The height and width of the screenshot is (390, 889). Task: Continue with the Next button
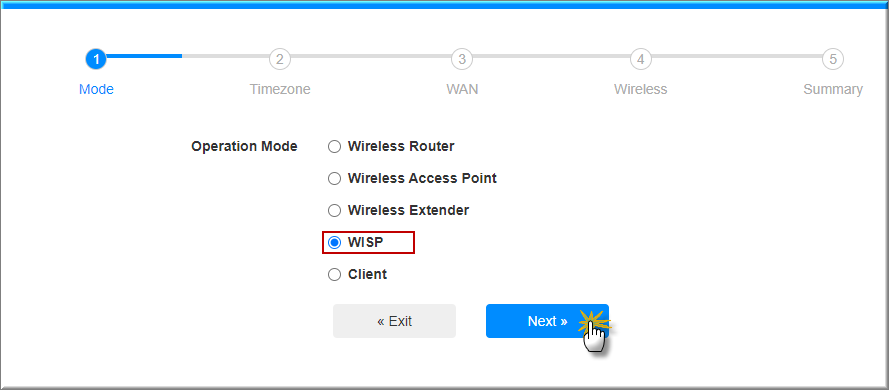547,321
